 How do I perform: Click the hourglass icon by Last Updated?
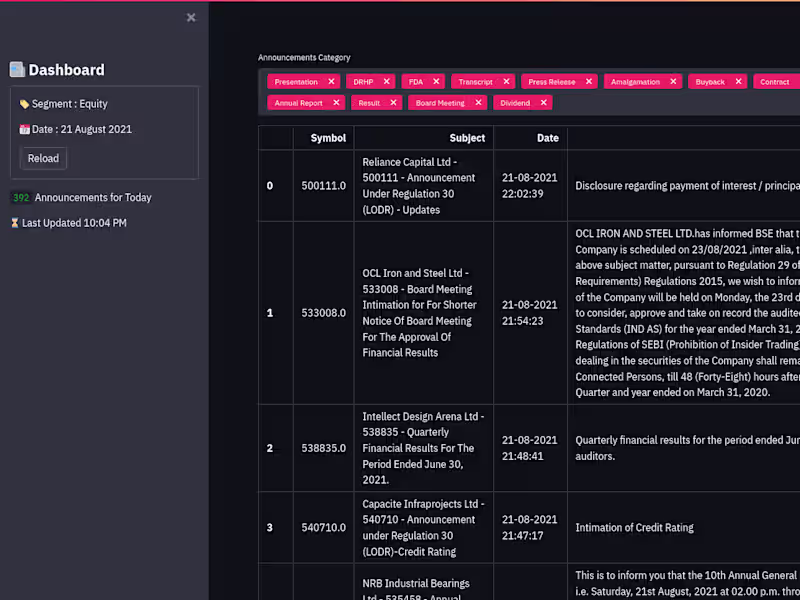(x=15, y=223)
